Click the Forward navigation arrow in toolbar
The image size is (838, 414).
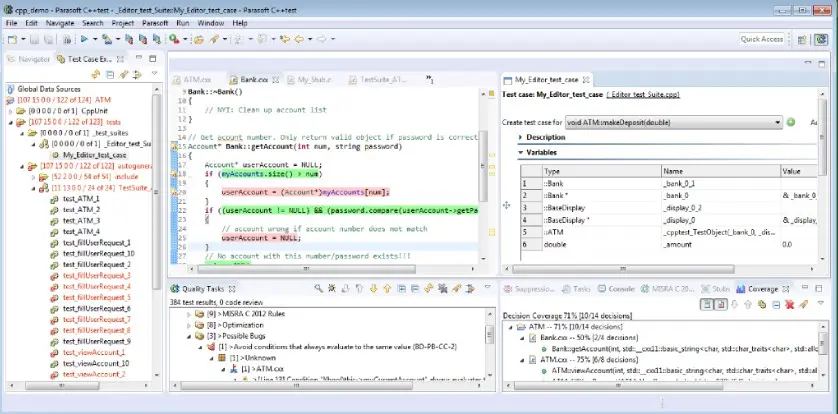click(x=322, y=39)
